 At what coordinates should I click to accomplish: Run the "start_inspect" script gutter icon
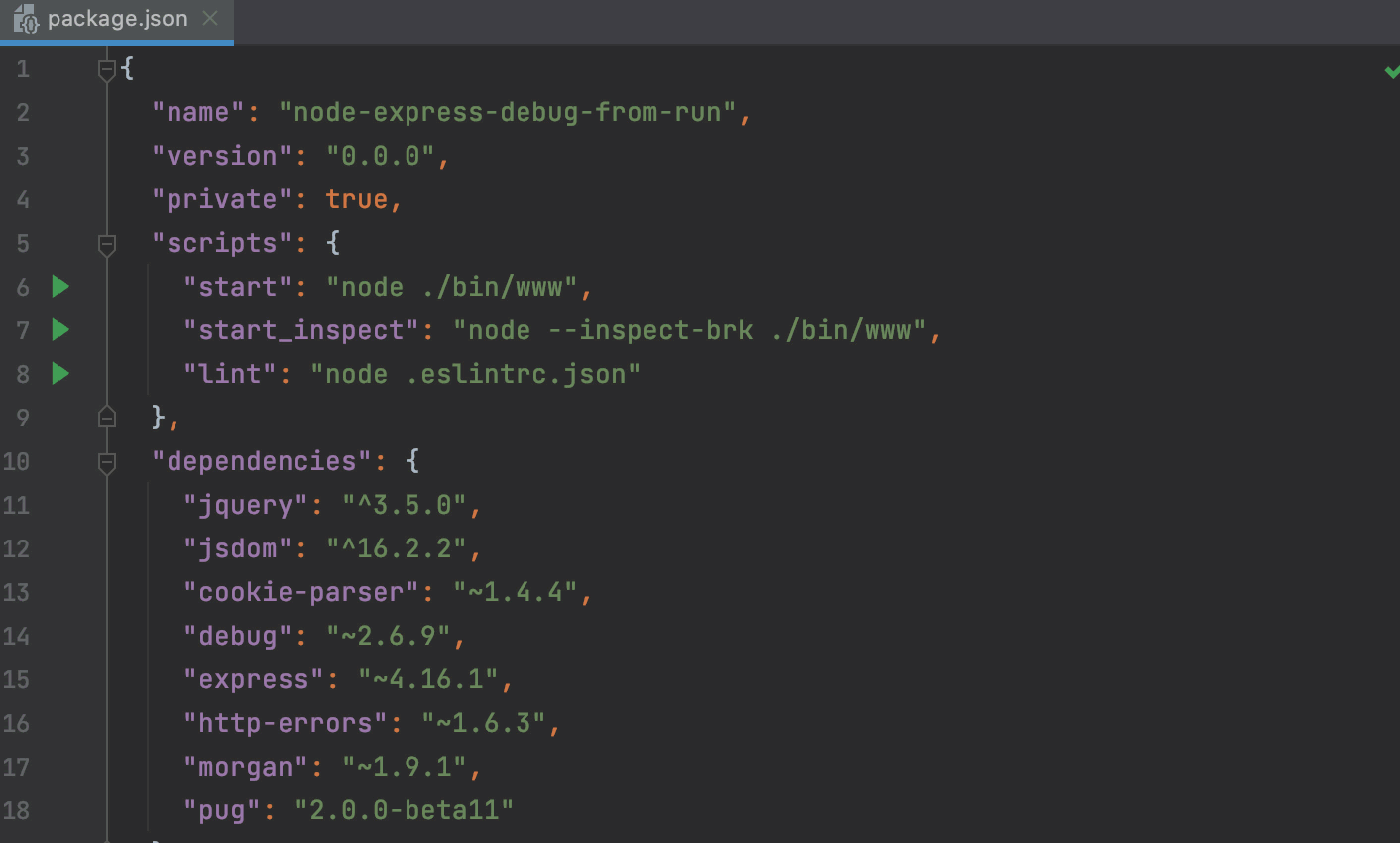(x=59, y=330)
